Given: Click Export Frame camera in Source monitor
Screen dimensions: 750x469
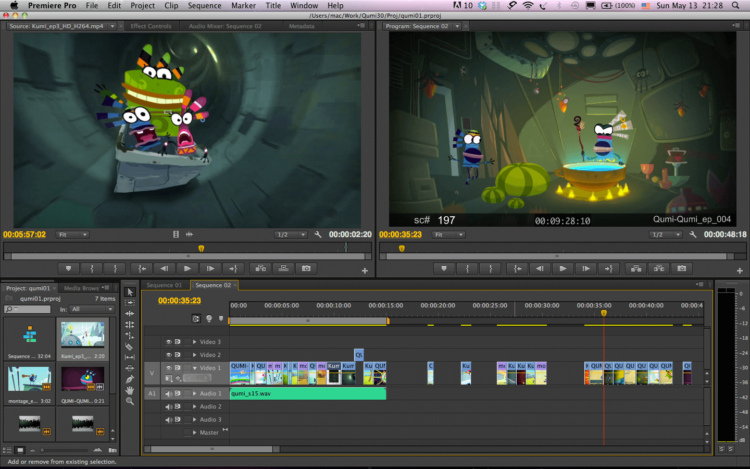Looking at the screenshot, I should (306, 269).
